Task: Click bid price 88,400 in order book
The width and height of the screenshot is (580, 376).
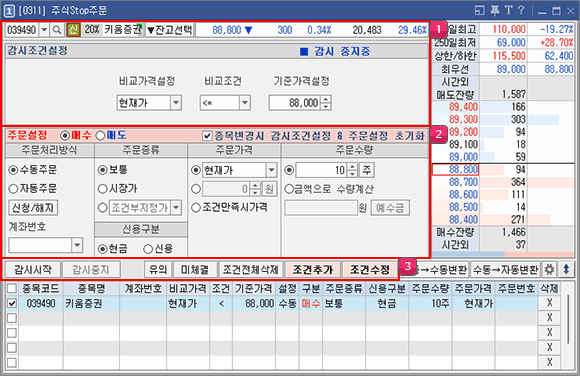Action: (463, 219)
